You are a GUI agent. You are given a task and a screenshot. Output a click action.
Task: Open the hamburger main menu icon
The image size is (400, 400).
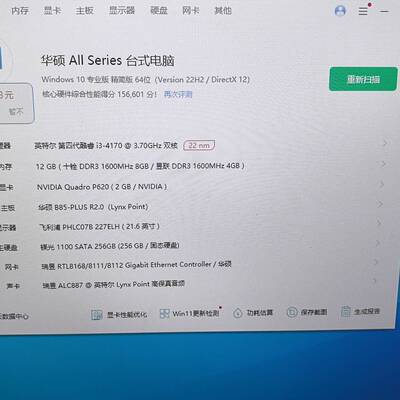[x=363, y=11]
